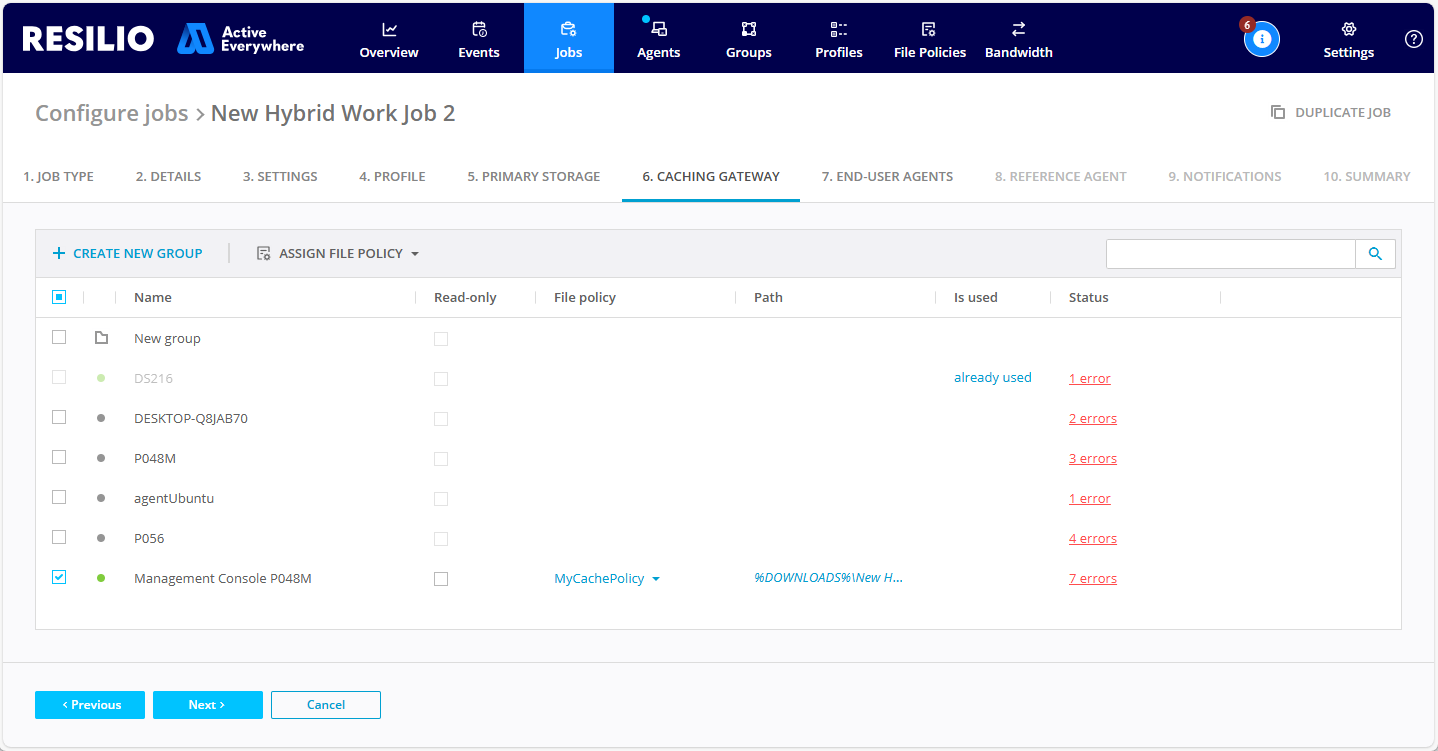Image resolution: width=1438 pixels, height=751 pixels.
Task: Switch to the 5. Primary Storage tab
Action: pyautogui.click(x=533, y=177)
